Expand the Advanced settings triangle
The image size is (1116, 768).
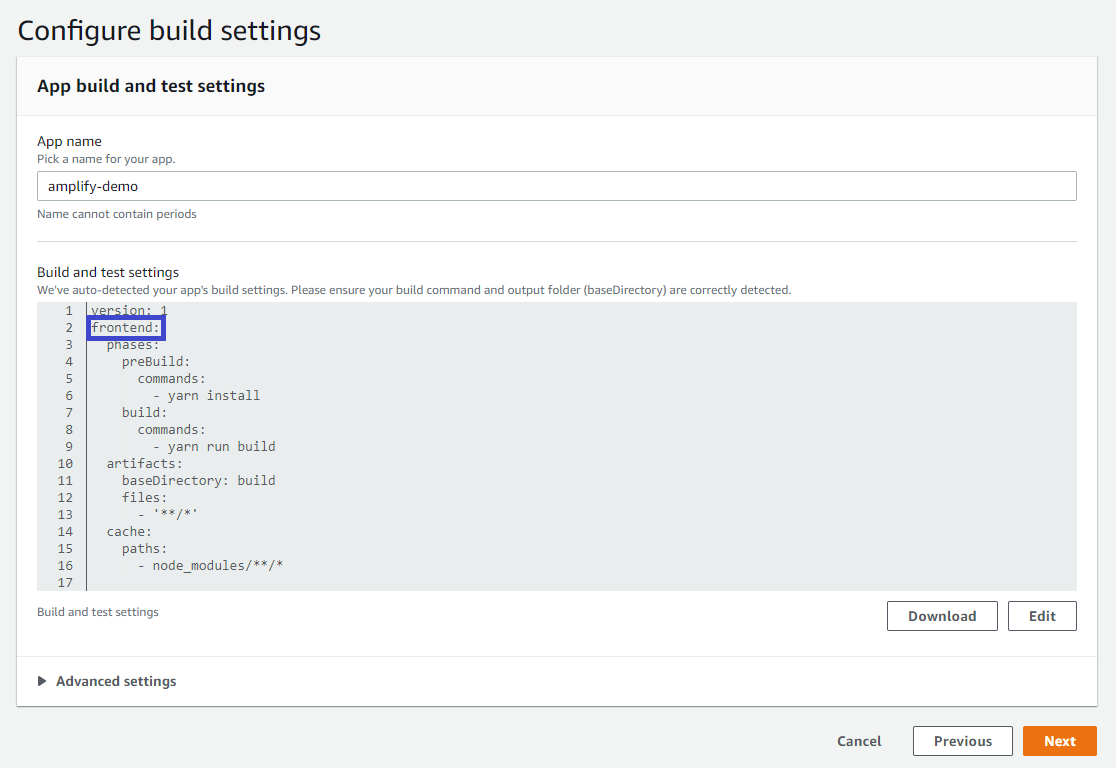tap(42, 681)
